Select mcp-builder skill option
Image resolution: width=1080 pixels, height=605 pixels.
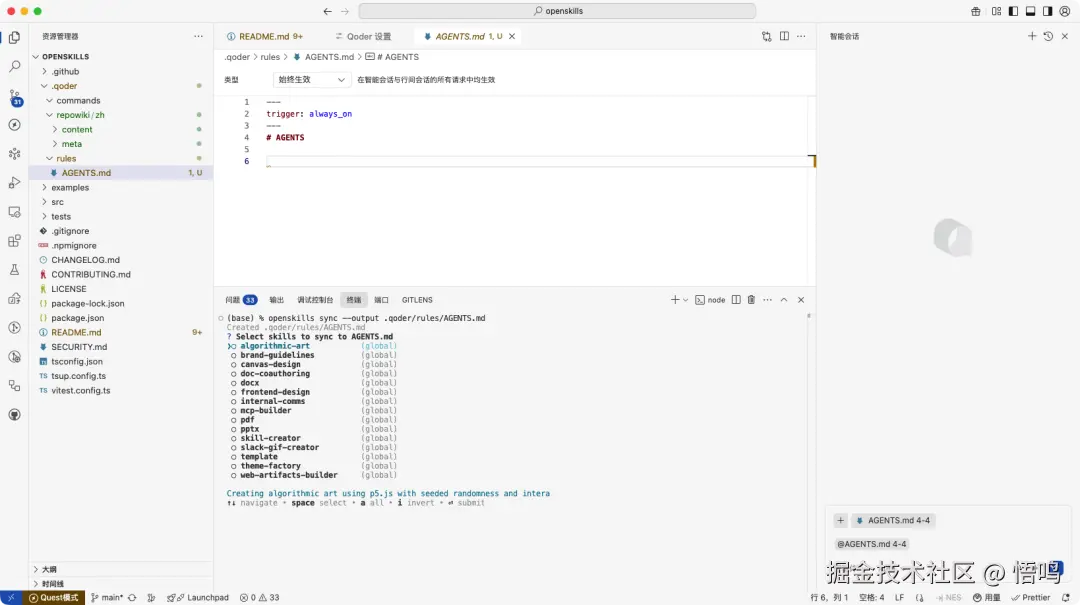click(265, 411)
